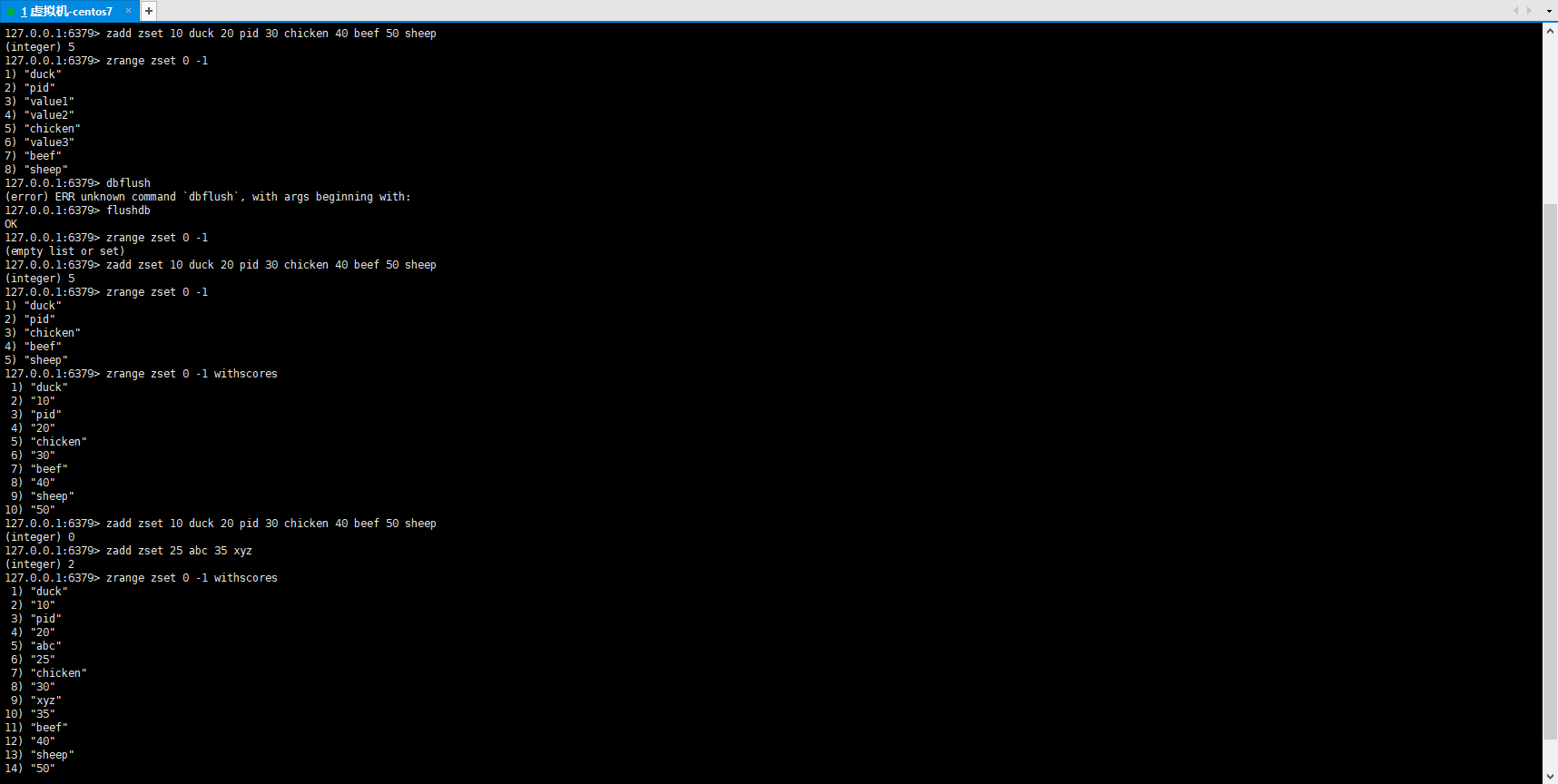Image resolution: width=1558 pixels, height=784 pixels.
Task: Click the row 14) "50"
Action: tap(30, 769)
